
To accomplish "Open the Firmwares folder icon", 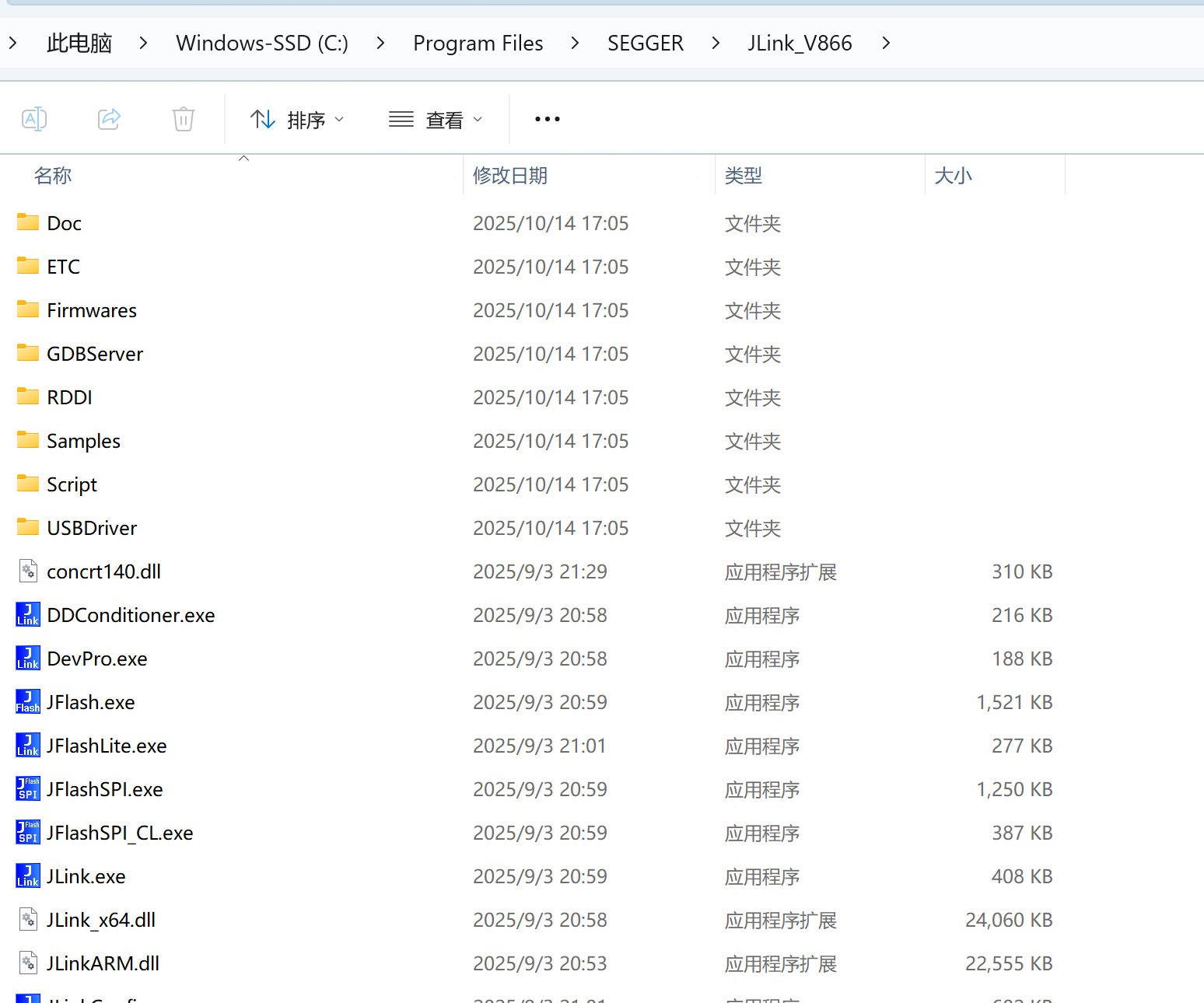I will click(28, 310).
